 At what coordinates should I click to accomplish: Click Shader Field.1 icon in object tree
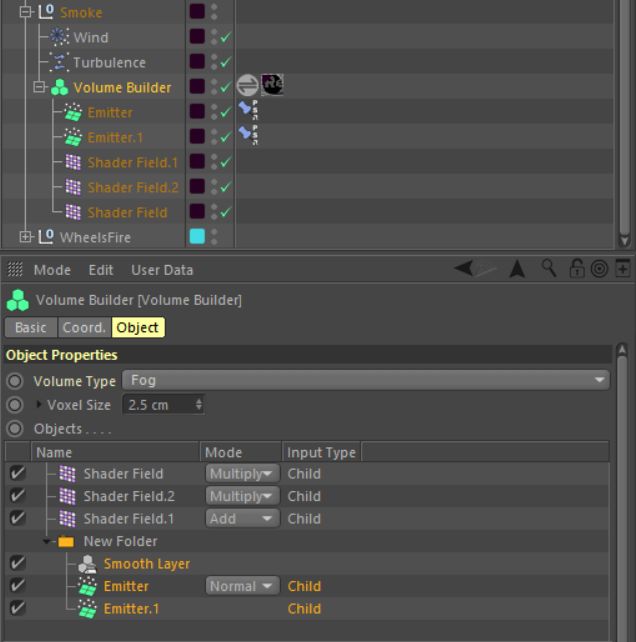[x=73, y=162]
